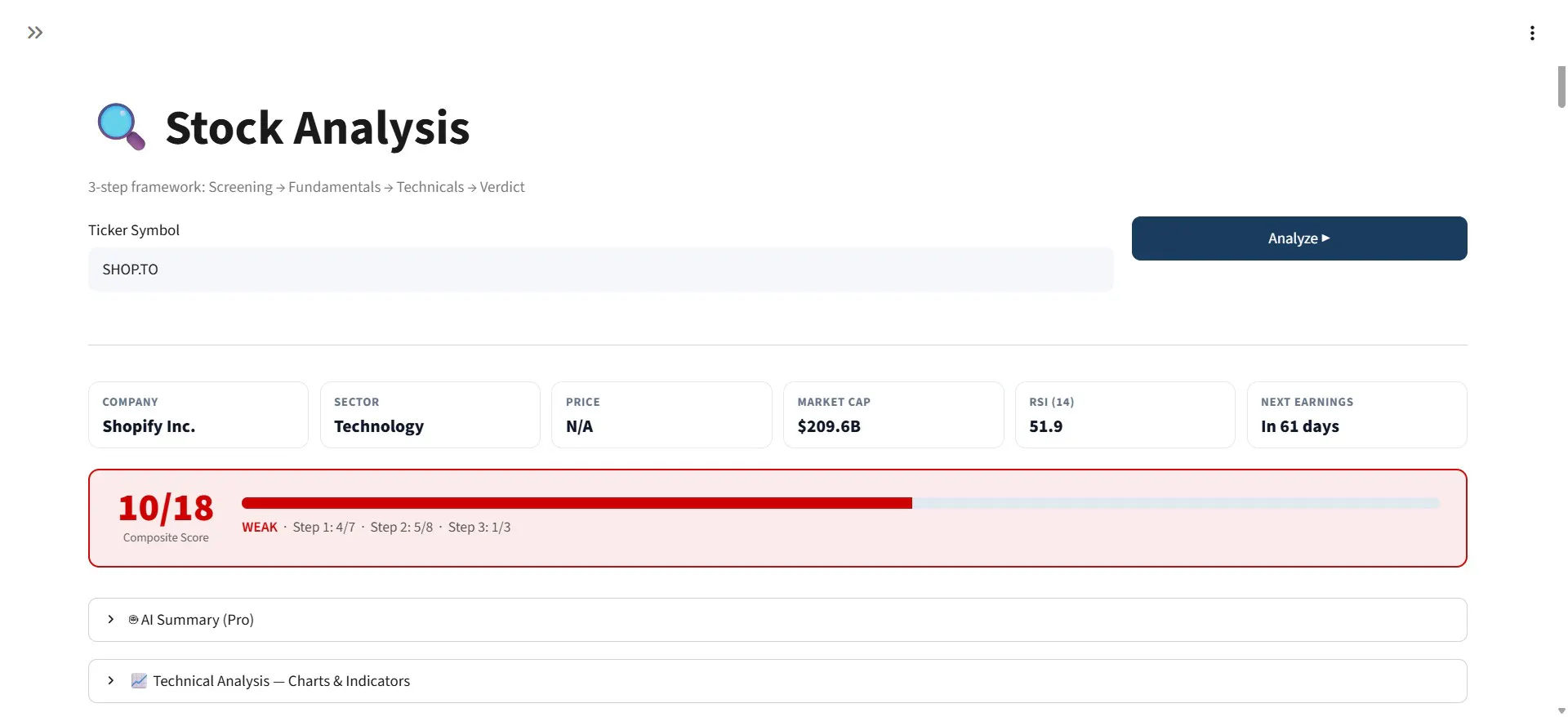Image resolution: width=1568 pixels, height=717 pixels.
Task: Click the "SECTOR" card label
Action: point(357,402)
